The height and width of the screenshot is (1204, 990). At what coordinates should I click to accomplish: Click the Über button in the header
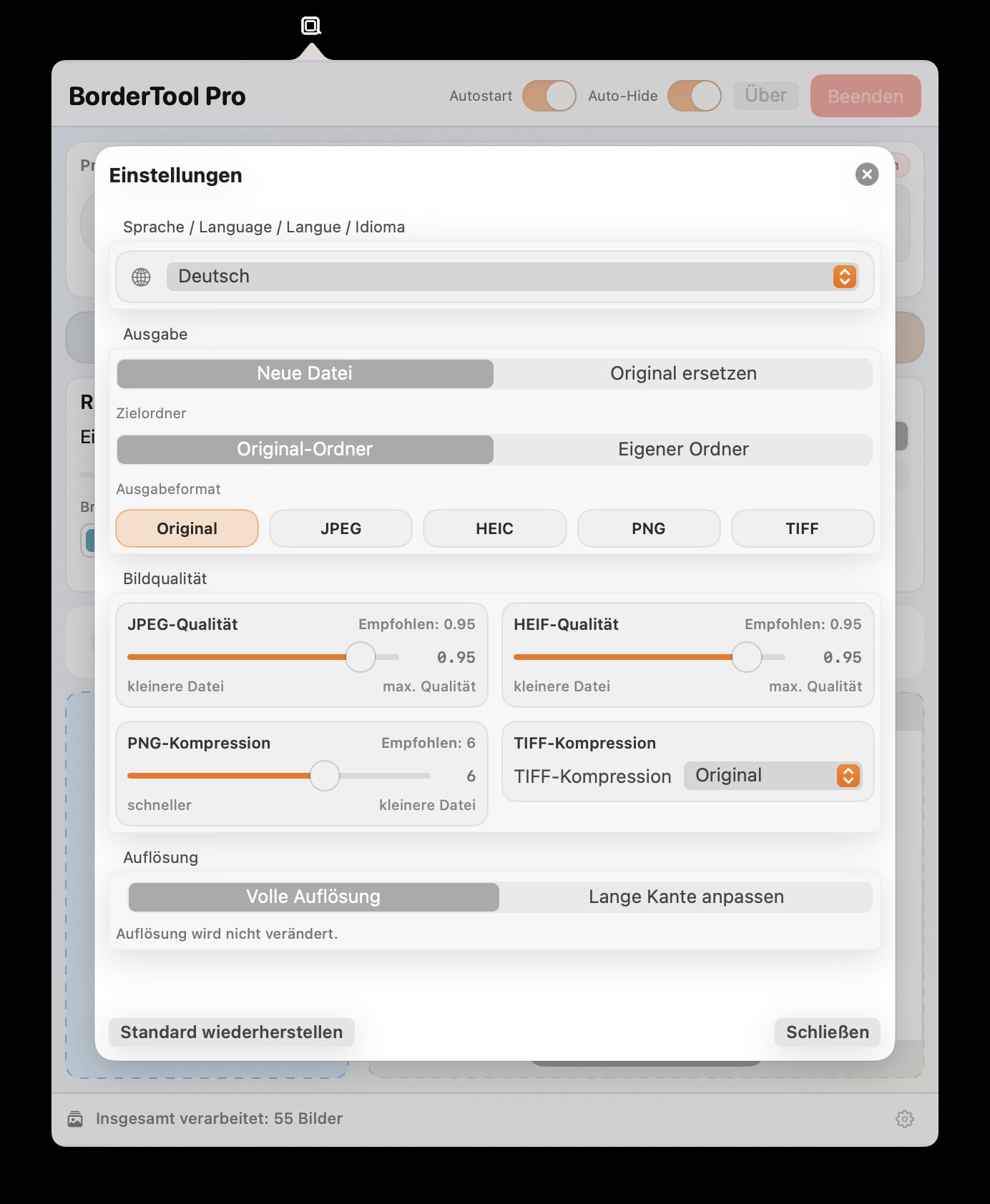coord(766,95)
